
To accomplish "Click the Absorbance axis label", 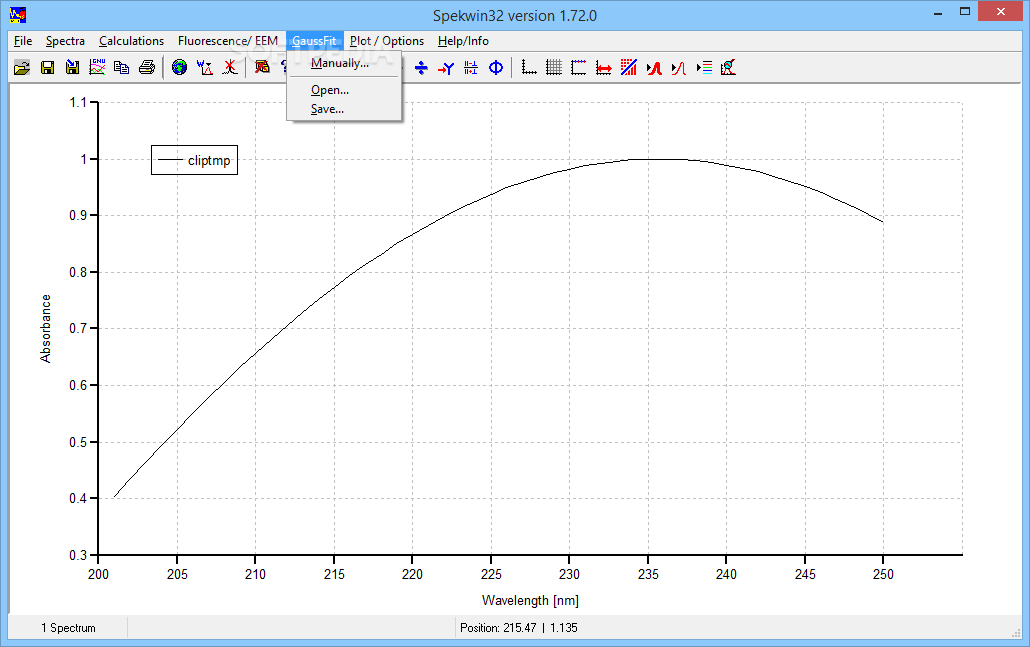I will (x=45, y=328).
